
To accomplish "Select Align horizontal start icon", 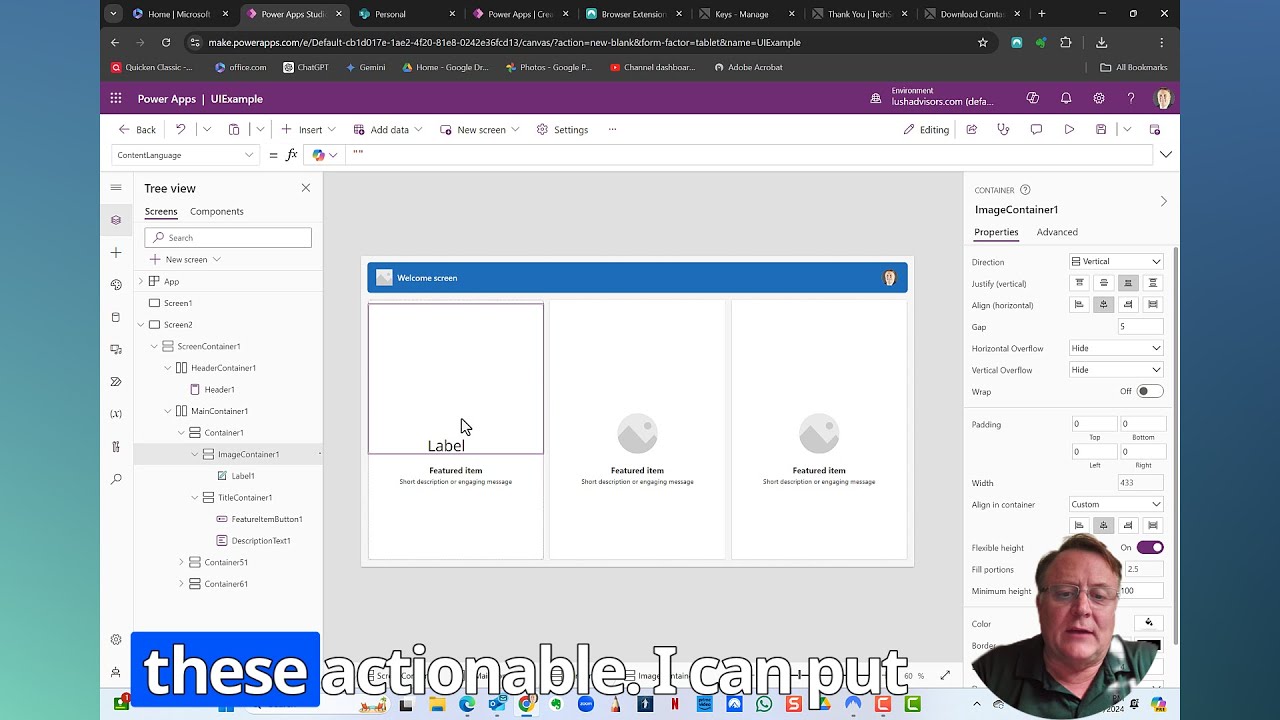I will coord(1079,305).
